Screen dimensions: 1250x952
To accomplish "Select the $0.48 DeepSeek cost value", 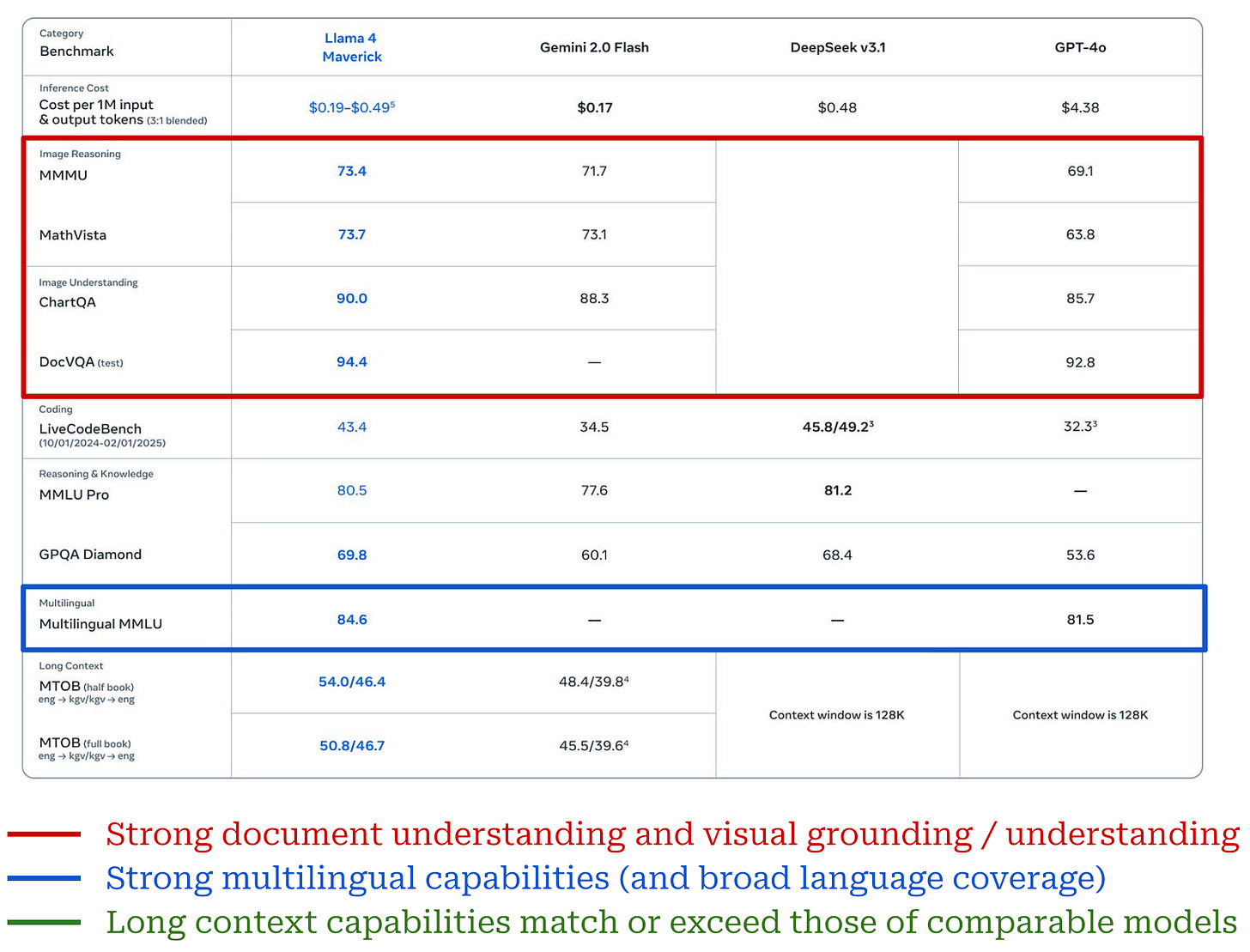I will click(837, 107).
